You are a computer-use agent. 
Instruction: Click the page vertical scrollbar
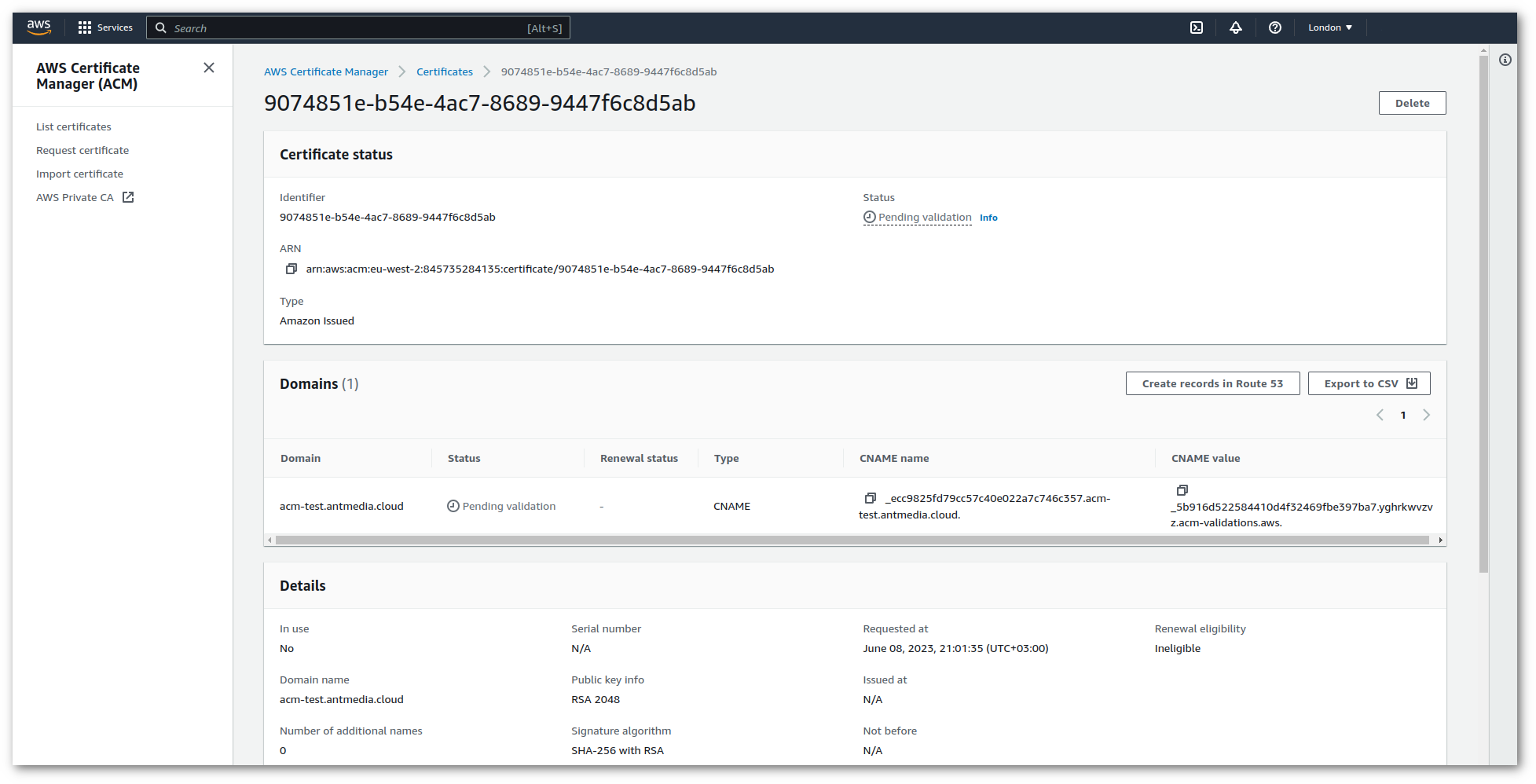(x=1483, y=314)
